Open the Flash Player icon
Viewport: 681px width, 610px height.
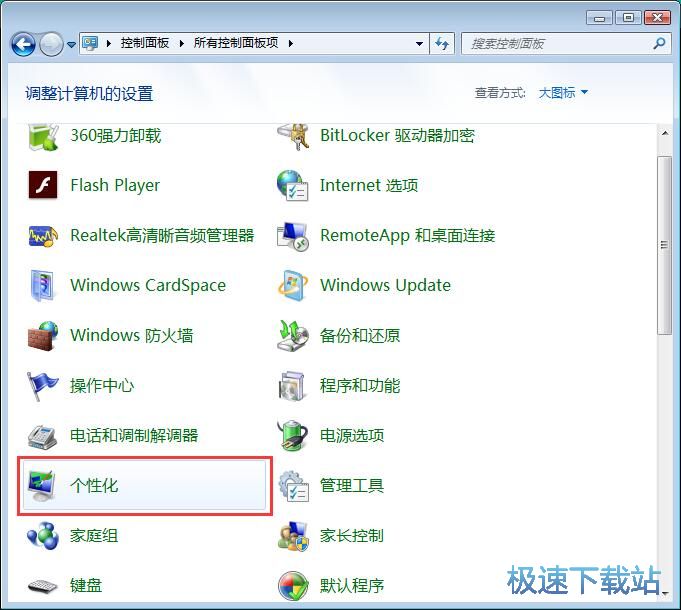[x=43, y=185]
